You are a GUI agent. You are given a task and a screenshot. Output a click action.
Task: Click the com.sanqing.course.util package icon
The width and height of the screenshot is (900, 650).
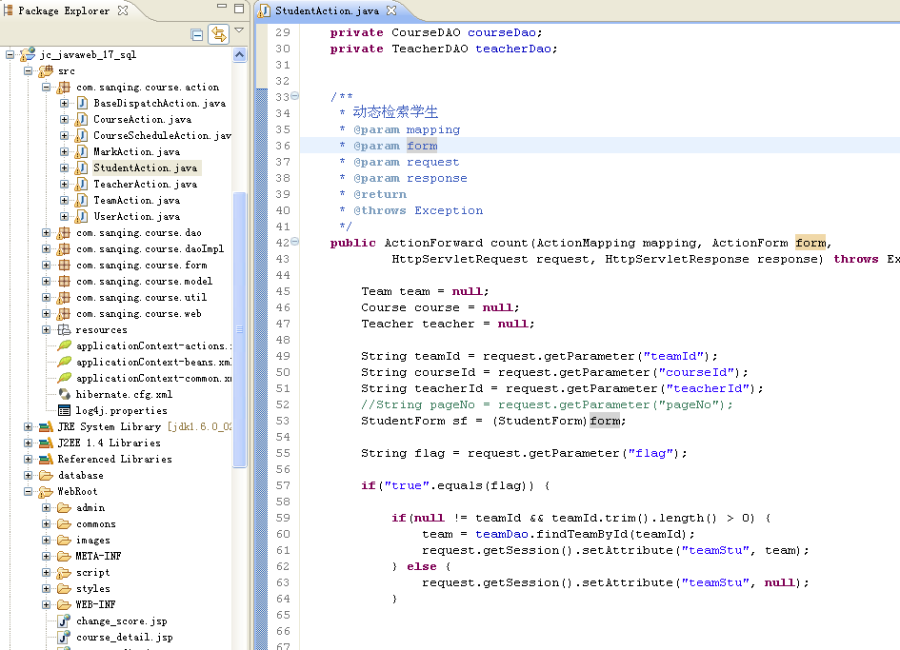(65, 297)
